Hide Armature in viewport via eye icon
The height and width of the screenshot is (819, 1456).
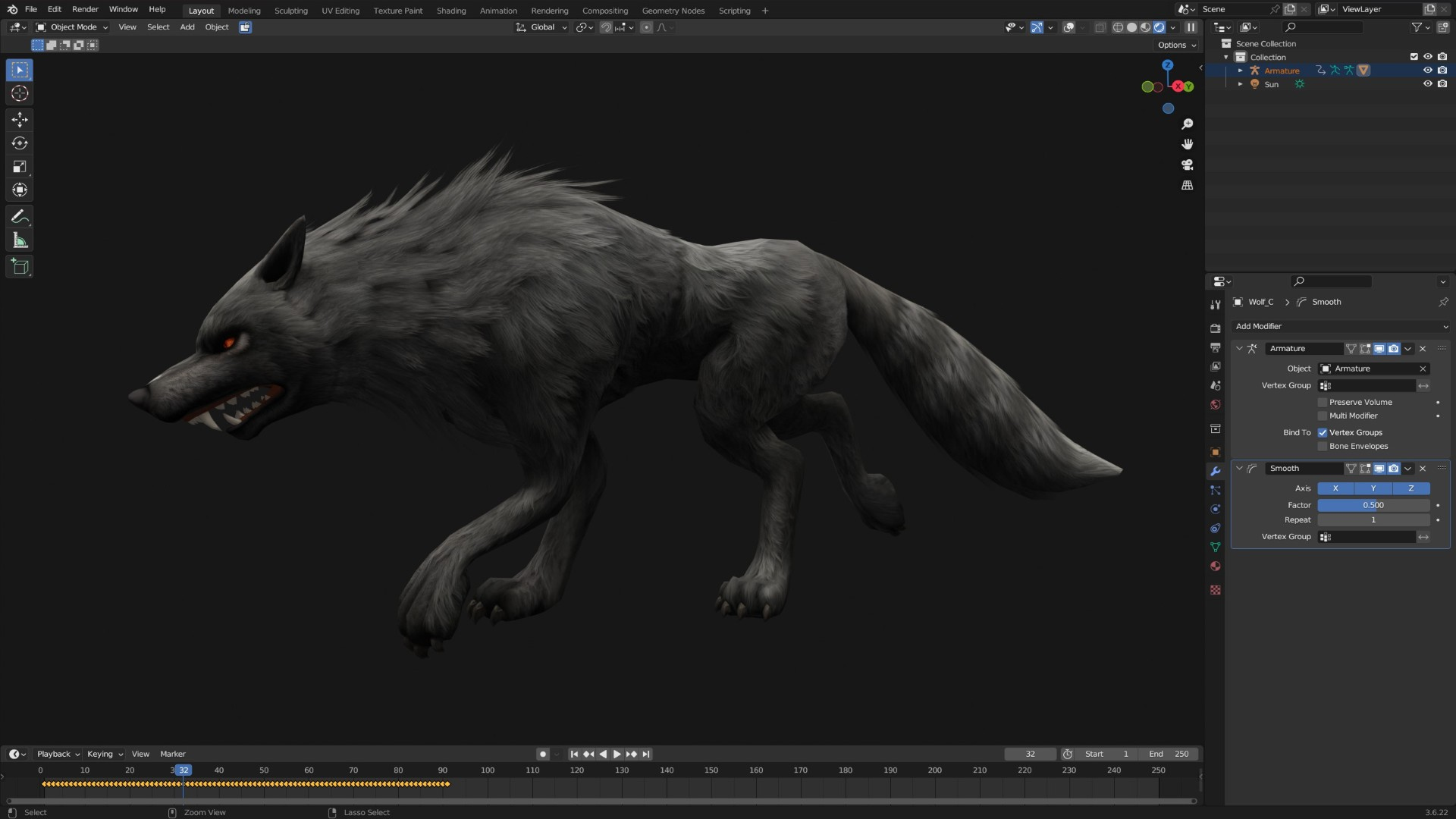coord(1427,71)
